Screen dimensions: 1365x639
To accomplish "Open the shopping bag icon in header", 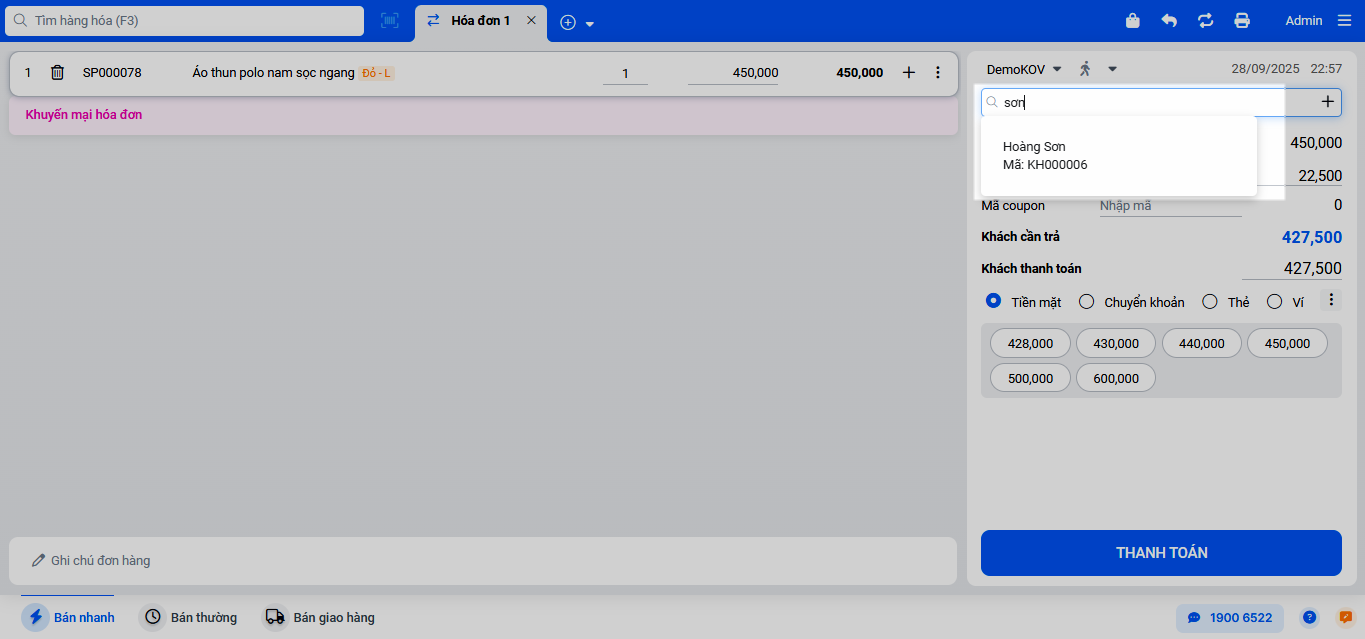I will coord(1133,20).
